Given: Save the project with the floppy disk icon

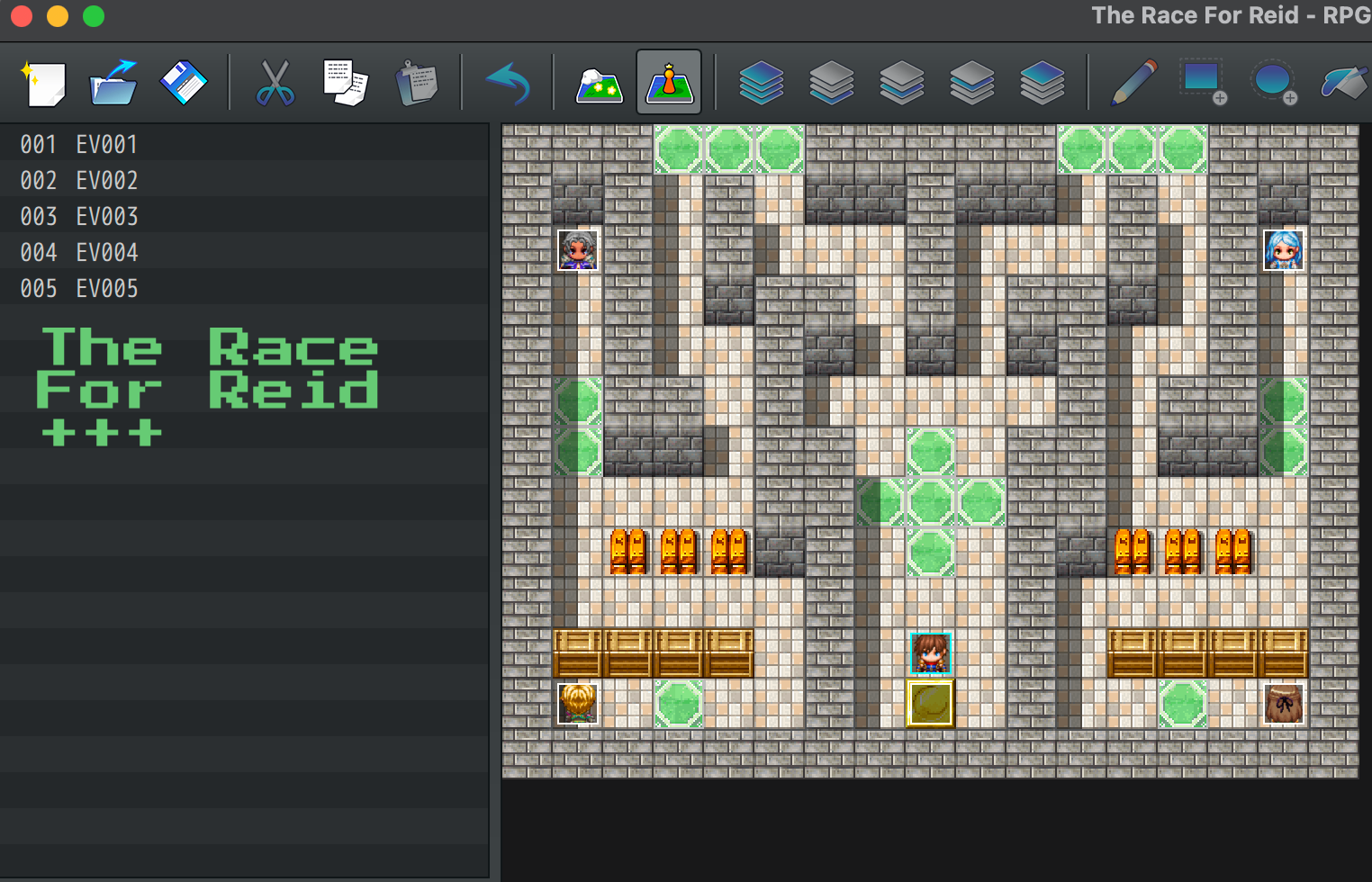Looking at the screenshot, I should click(x=184, y=83).
